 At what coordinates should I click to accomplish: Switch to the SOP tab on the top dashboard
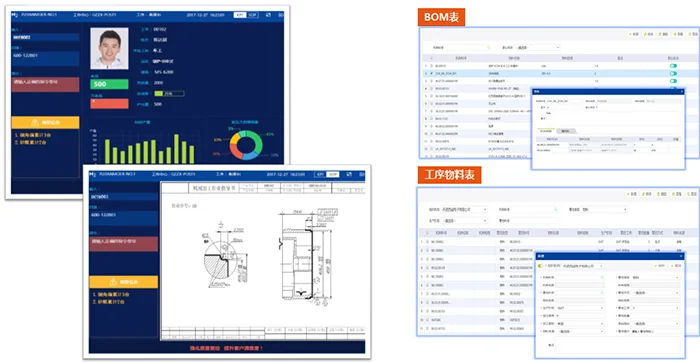(x=253, y=15)
